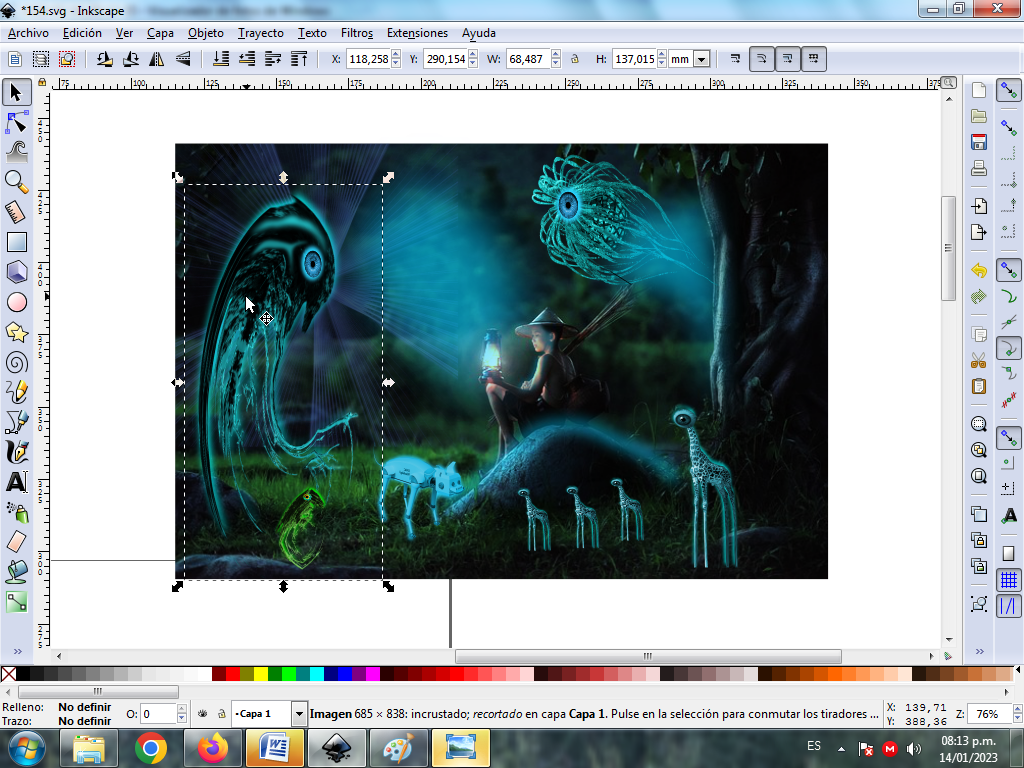Toggle Capa 1 layer visibility eye
Screen dimensions: 1024x768
click(x=202, y=714)
